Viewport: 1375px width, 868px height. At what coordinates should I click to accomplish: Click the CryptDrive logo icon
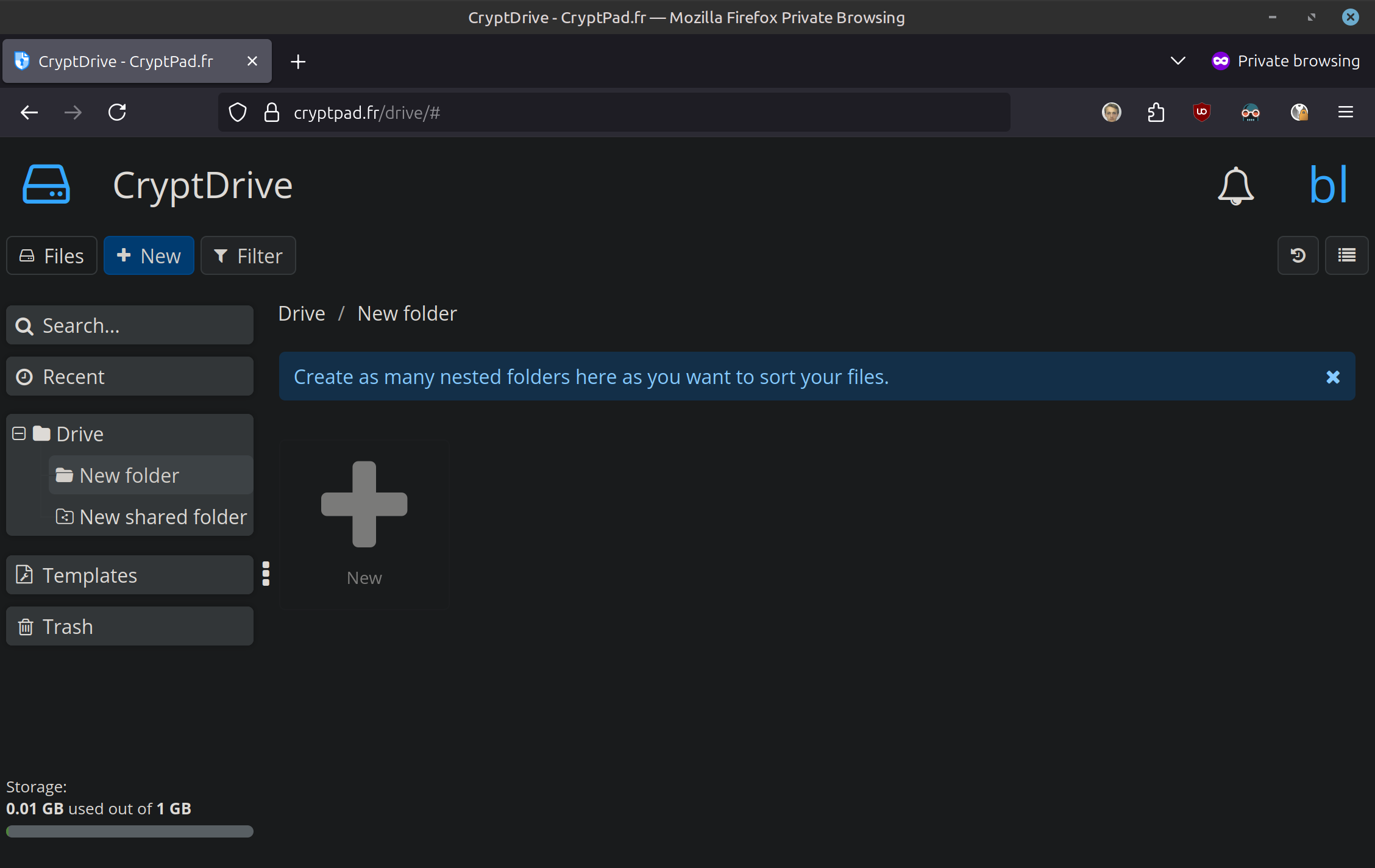point(46,185)
